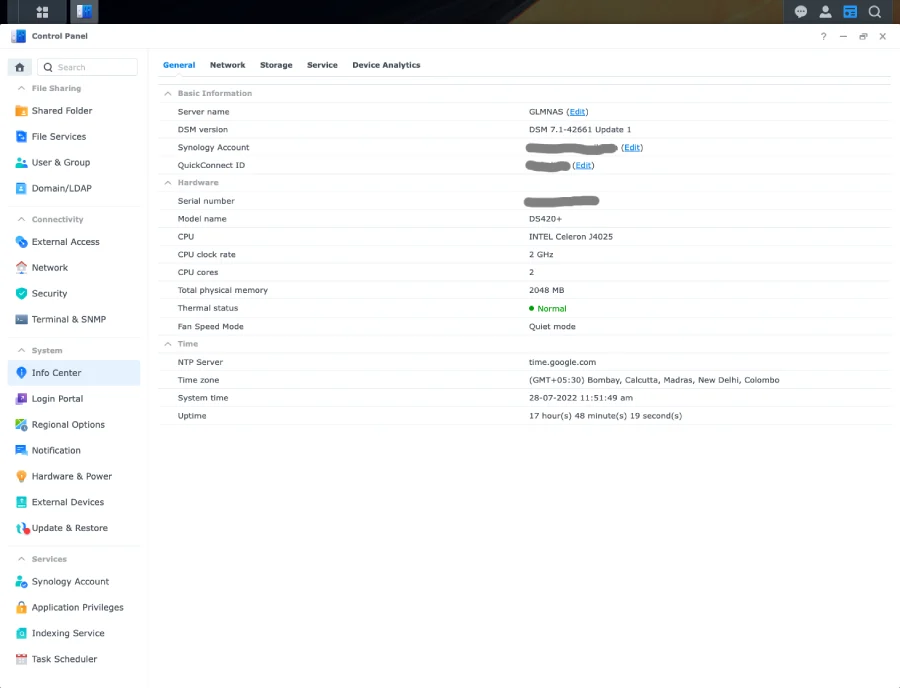This screenshot has width=900, height=688.
Task: Click the system time 28-07-2022 value
Action: point(581,398)
